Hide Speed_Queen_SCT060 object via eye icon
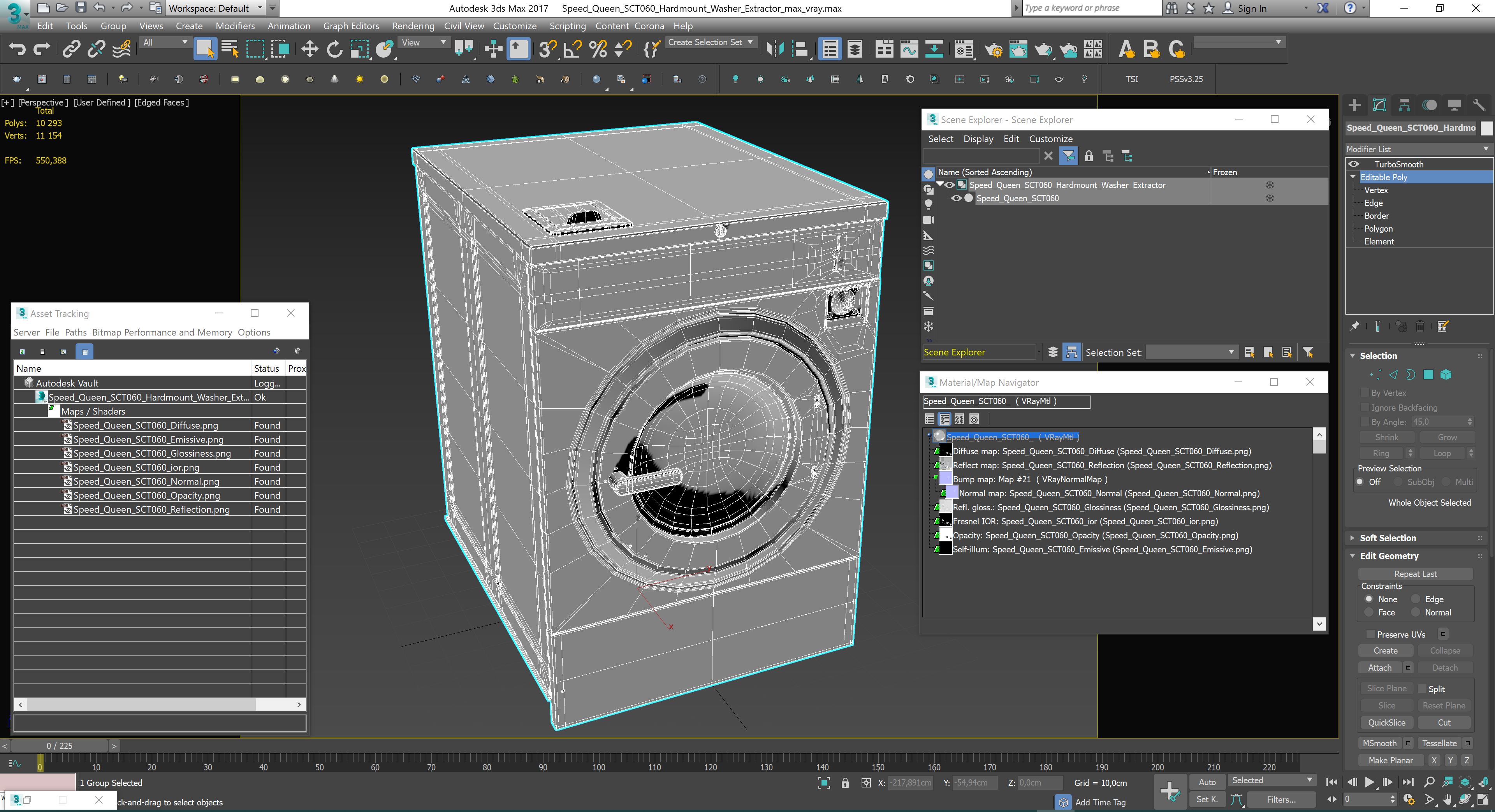 [956, 199]
